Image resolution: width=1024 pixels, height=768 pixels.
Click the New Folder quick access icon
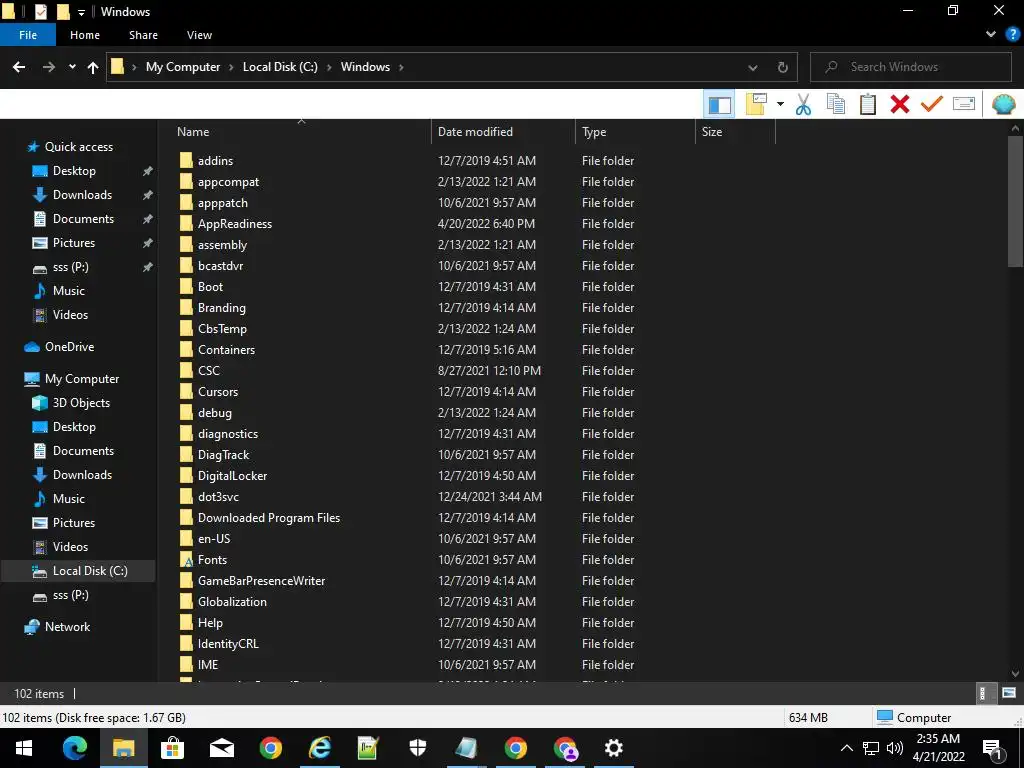(x=63, y=12)
